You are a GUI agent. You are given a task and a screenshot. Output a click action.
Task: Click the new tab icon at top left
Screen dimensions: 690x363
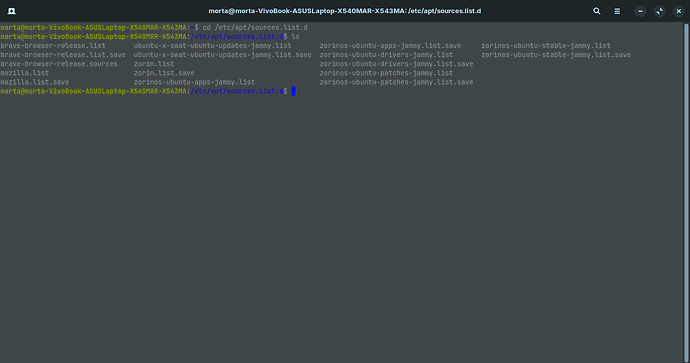[11, 11]
